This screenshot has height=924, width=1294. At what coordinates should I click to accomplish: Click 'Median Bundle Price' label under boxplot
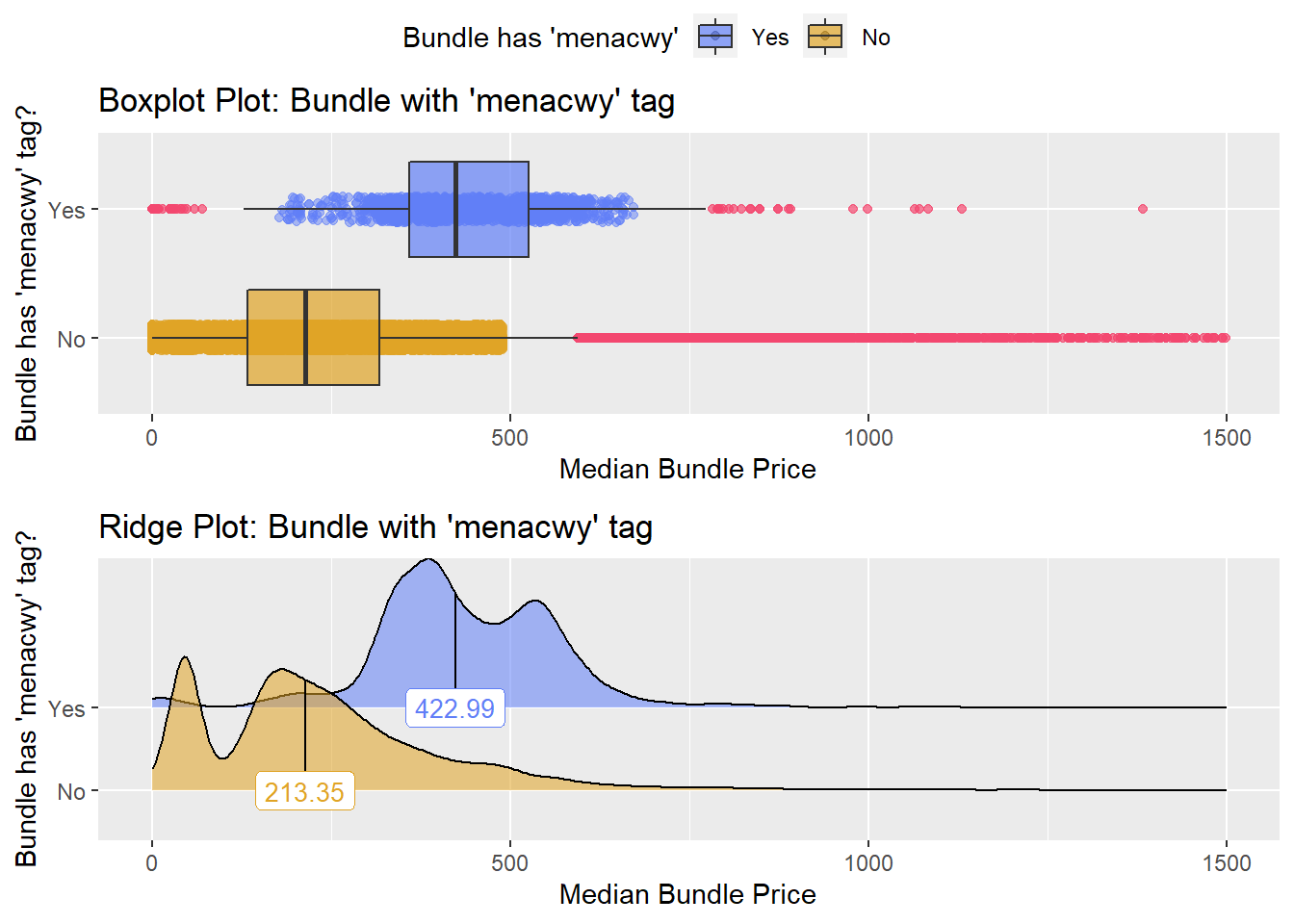[x=687, y=469]
